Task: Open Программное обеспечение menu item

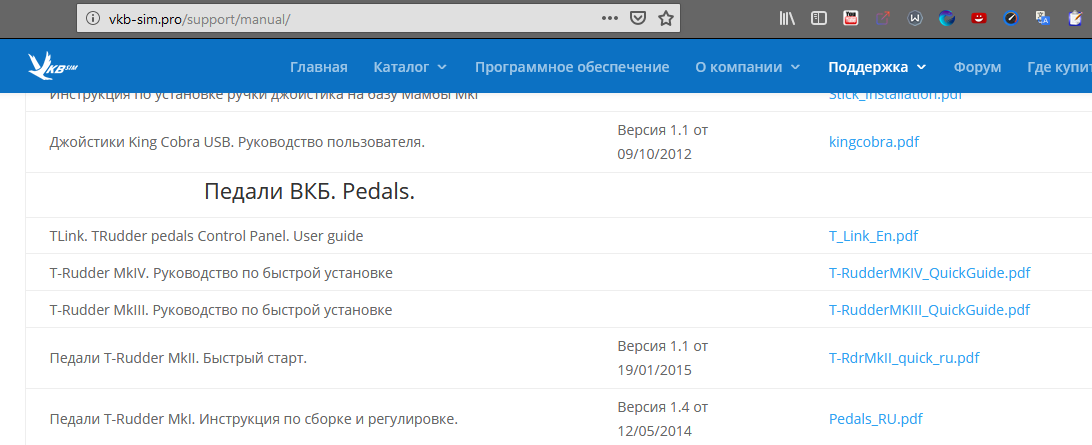Action: 572,68
